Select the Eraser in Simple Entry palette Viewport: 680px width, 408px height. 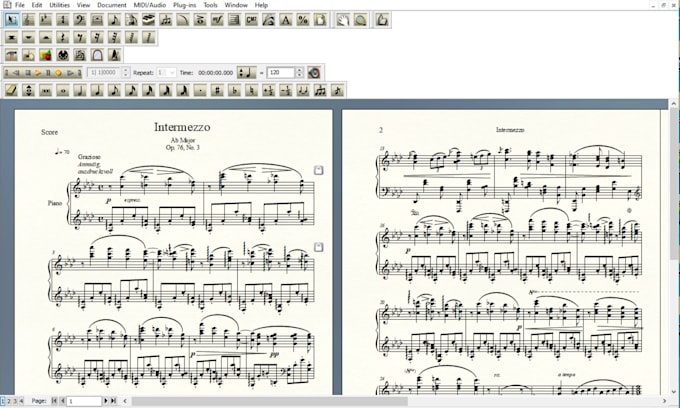pyautogui.click(x=11, y=90)
